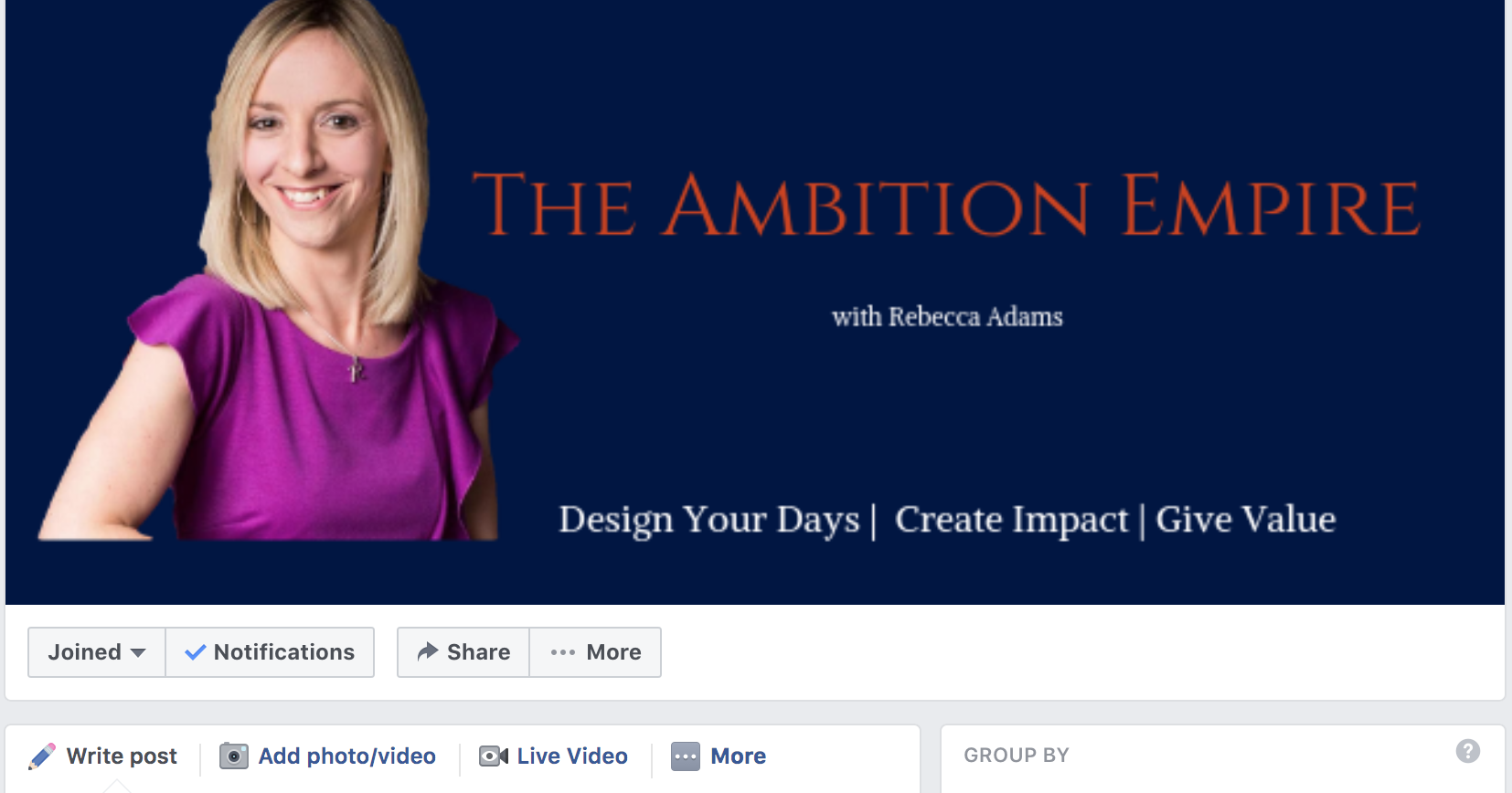Choose the Live Video option
Viewport: 1512px width, 793px height.
pyautogui.click(x=554, y=756)
